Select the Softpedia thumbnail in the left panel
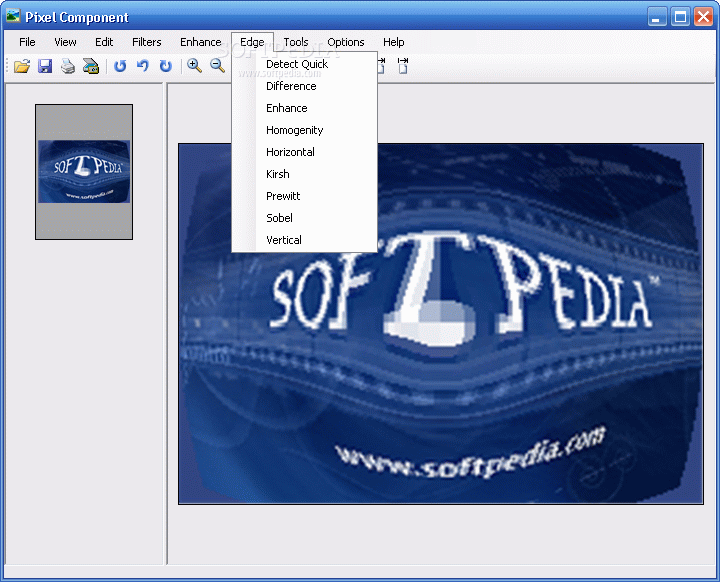Screen dimensions: 720x582 pyautogui.click(x=84, y=172)
